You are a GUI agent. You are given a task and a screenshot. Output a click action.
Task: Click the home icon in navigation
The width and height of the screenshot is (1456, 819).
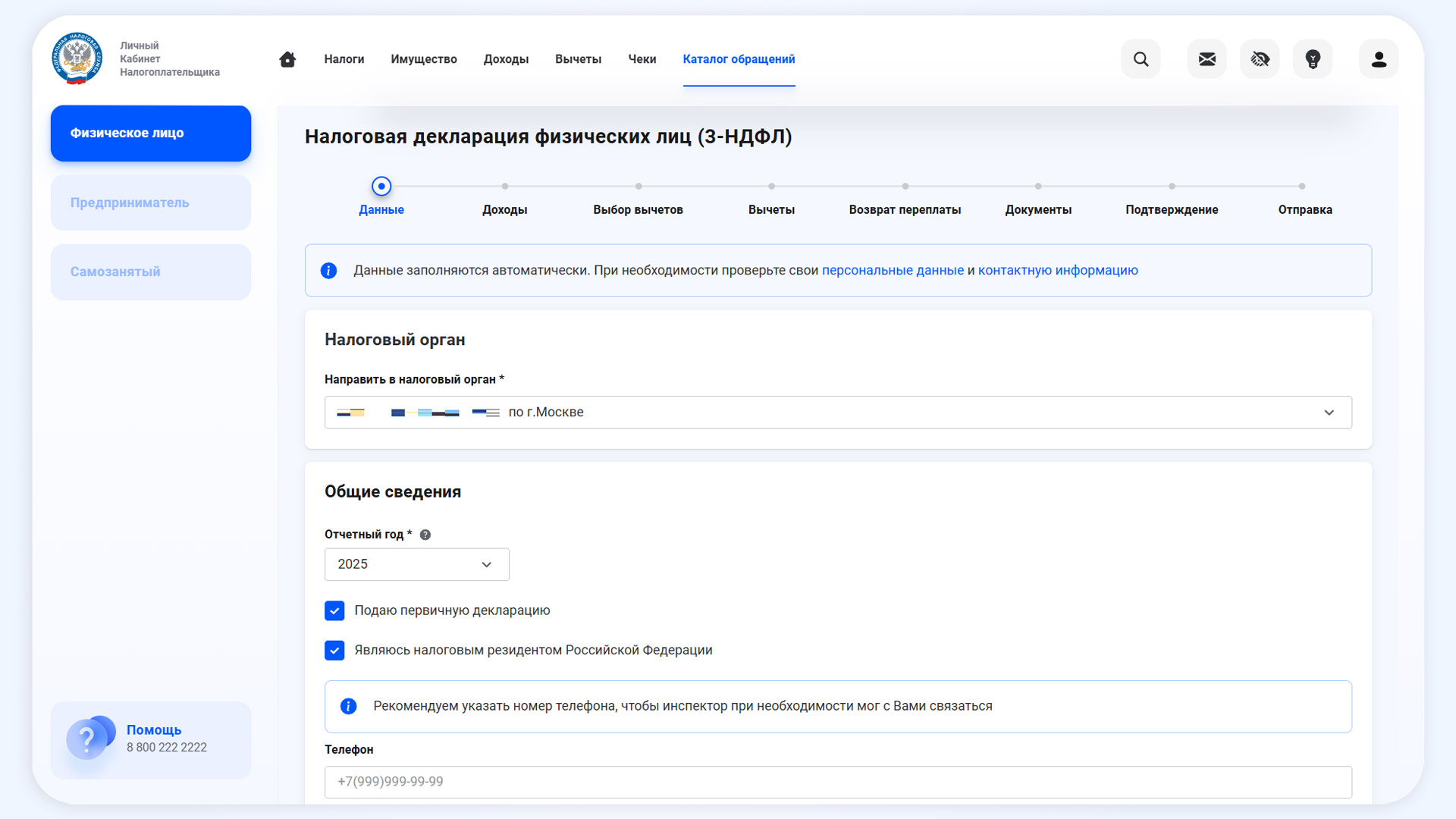(287, 59)
